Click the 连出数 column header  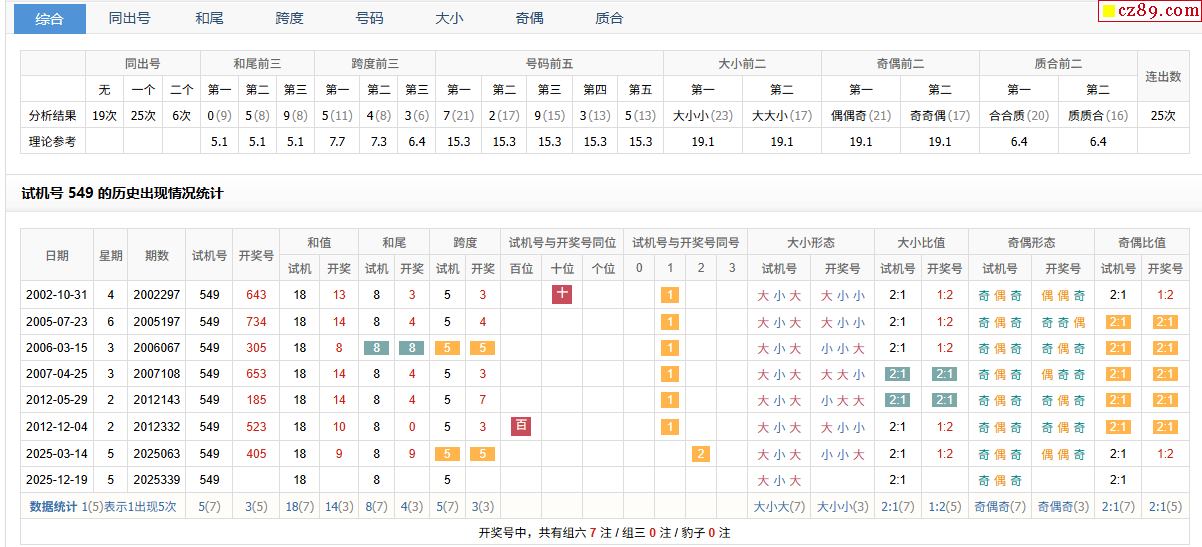pos(1163,76)
